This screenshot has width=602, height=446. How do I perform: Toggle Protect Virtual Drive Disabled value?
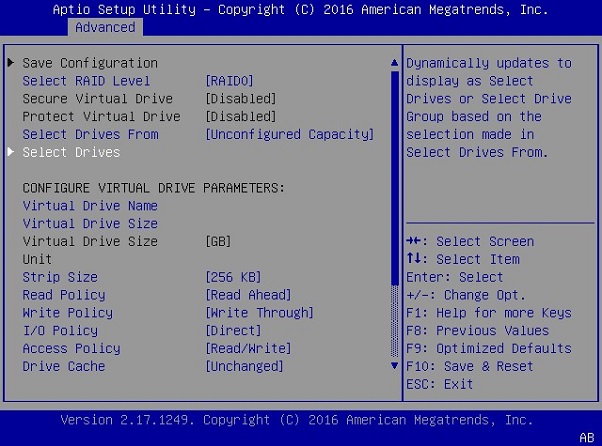(240, 117)
